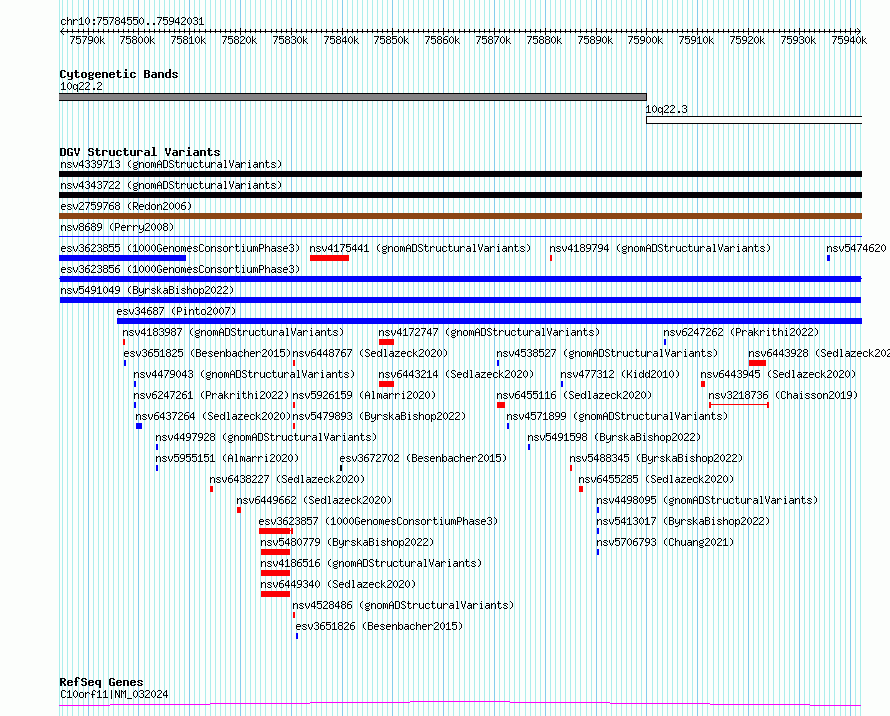Click the red nsv6443928 variant bar
This screenshot has width=890, height=716.
[x=757, y=363]
